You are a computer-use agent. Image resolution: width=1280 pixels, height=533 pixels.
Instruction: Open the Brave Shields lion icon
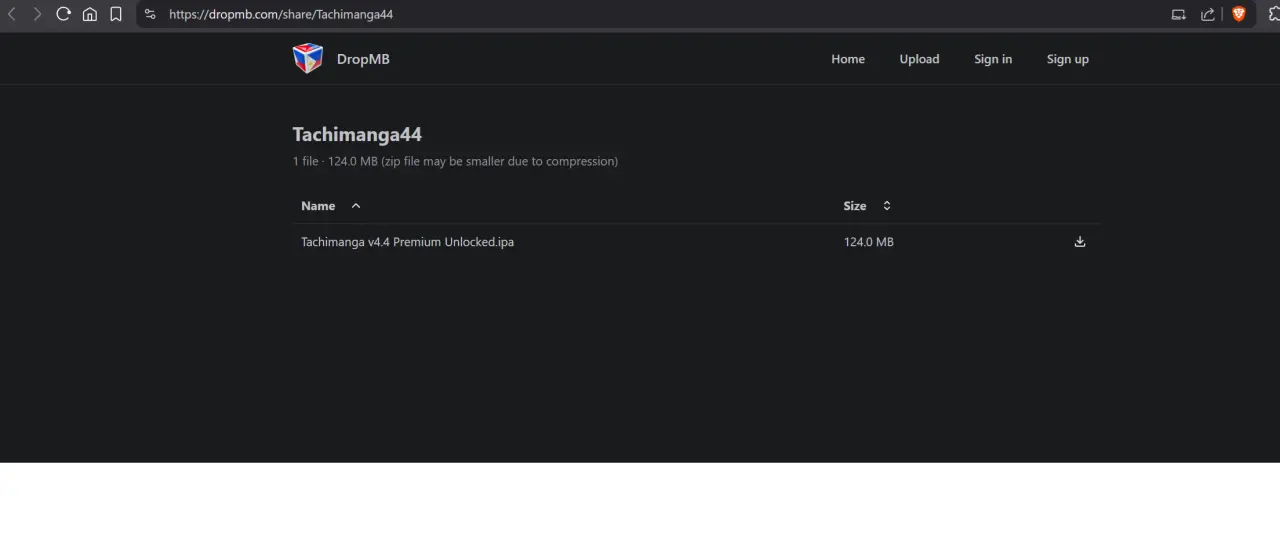point(1239,14)
